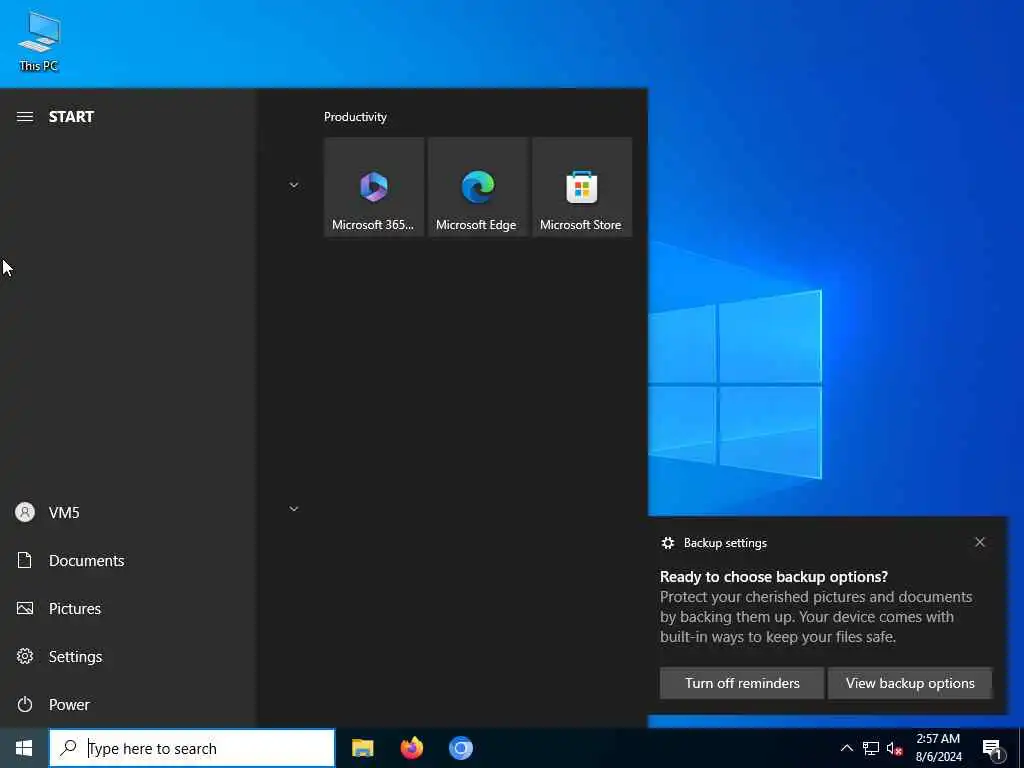
Task: Click the Backup settings gear icon
Action: point(667,543)
